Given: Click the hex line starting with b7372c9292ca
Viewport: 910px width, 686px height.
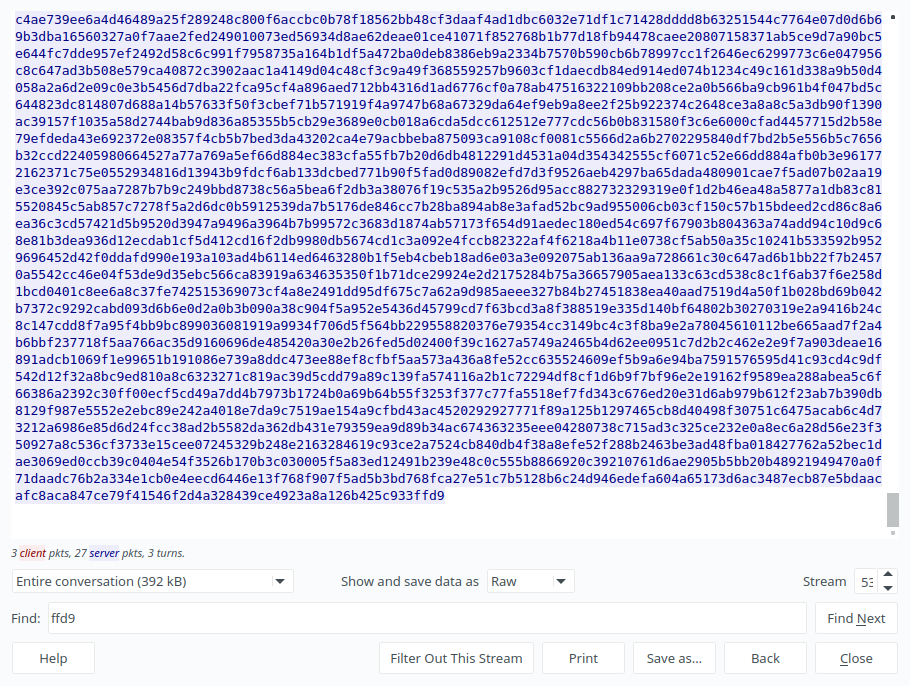Looking at the screenshot, I should click(x=449, y=309).
